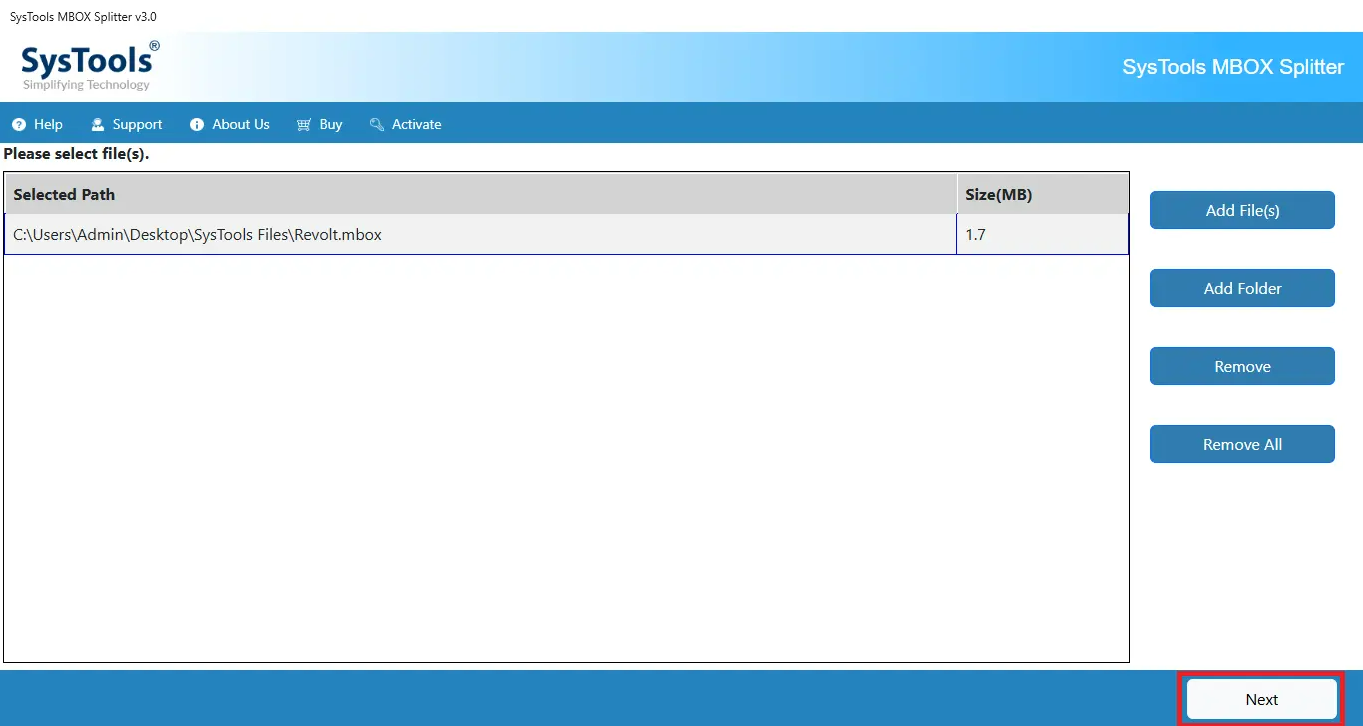Image resolution: width=1363 pixels, height=726 pixels.
Task: Select the Revolt.mbox file path row
Action: [566, 235]
